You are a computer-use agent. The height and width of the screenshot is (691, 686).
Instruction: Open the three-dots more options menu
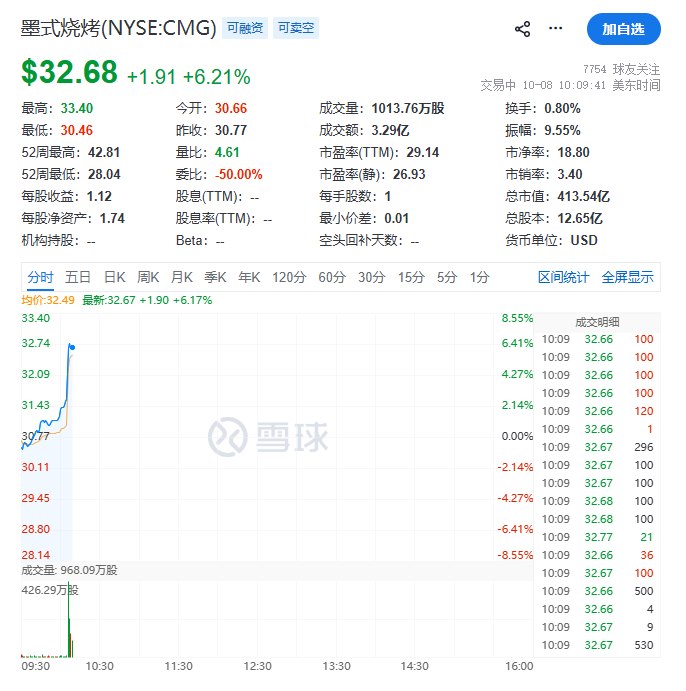pos(555,29)
